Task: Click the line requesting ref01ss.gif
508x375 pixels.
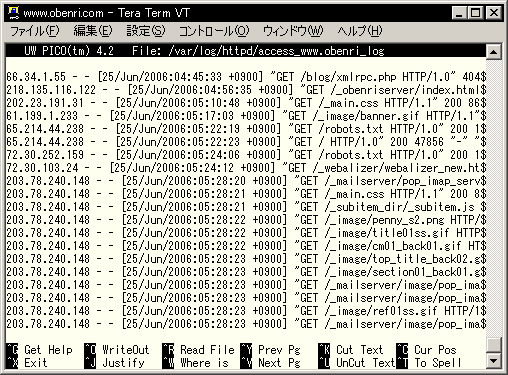Action: click(246, 311)
